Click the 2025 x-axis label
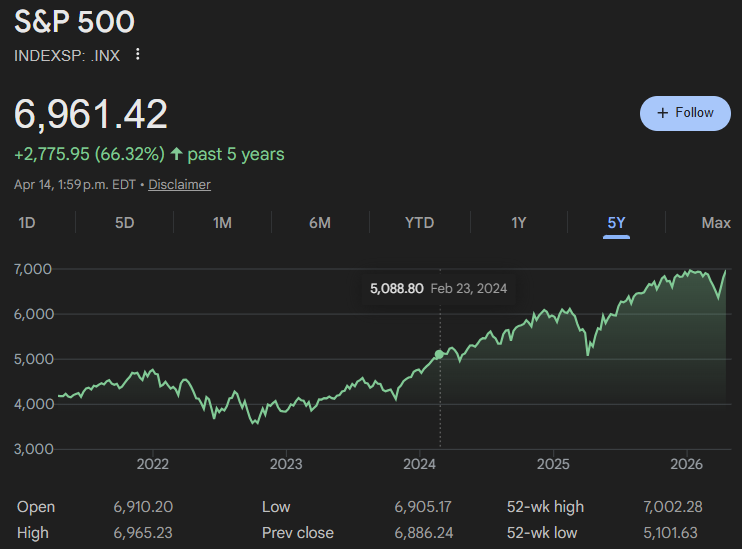The height and width of the screenshot is (549, 742). coord(553,464)
